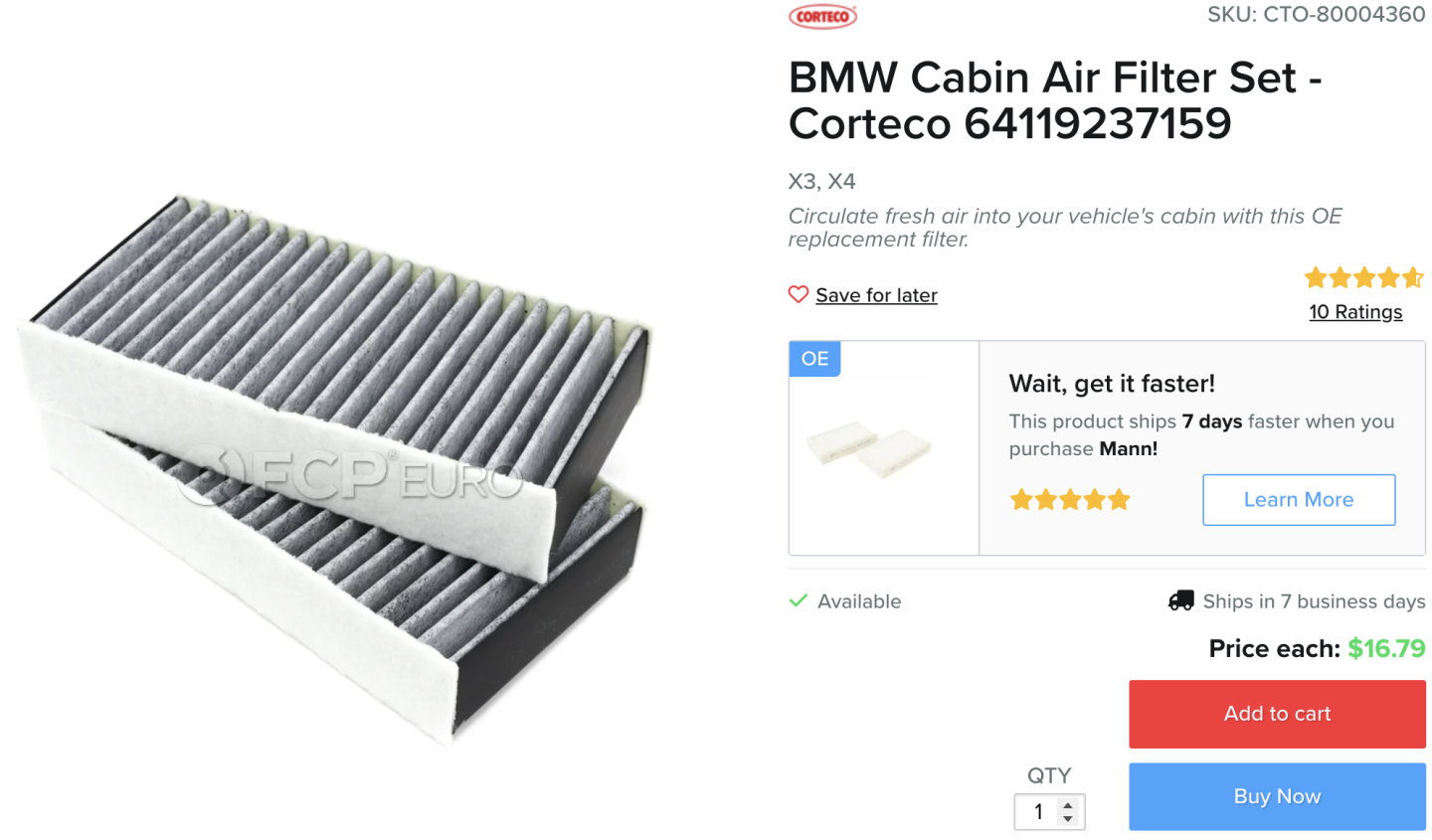Click the heart icon to save item
Image resolution: width=1432 pixels, height=840 pixels.
(x=798, y=294)
